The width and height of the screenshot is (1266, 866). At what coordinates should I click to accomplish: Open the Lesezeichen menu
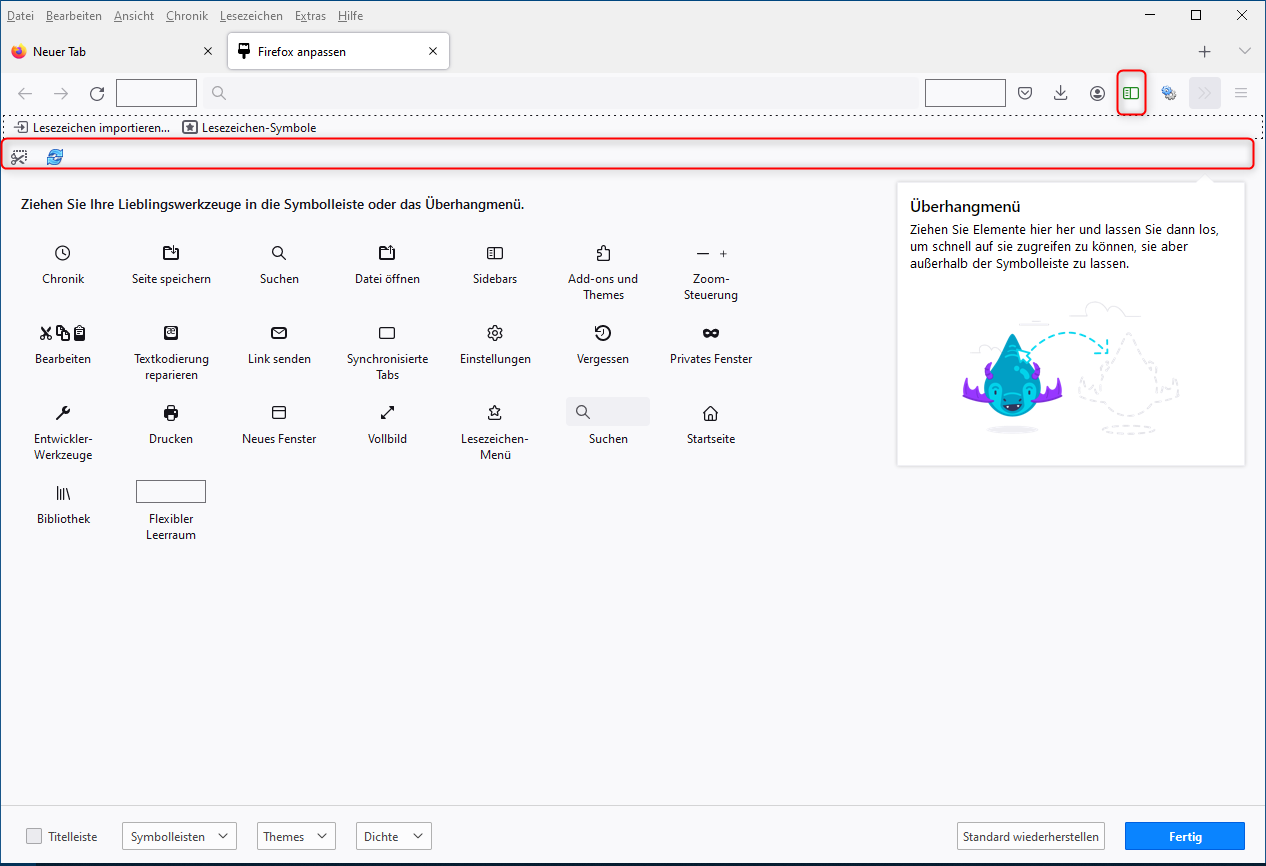coord(253,16)
